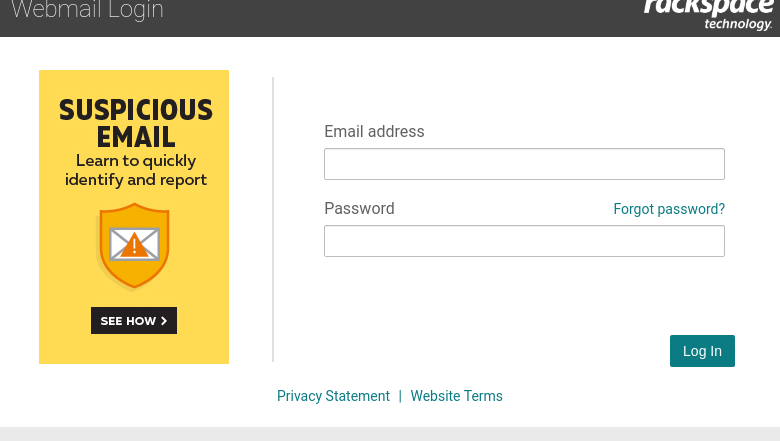Click the 'technology' word under Rackspace logo
This screenshot has height=441, width=780.
point(738,24)
